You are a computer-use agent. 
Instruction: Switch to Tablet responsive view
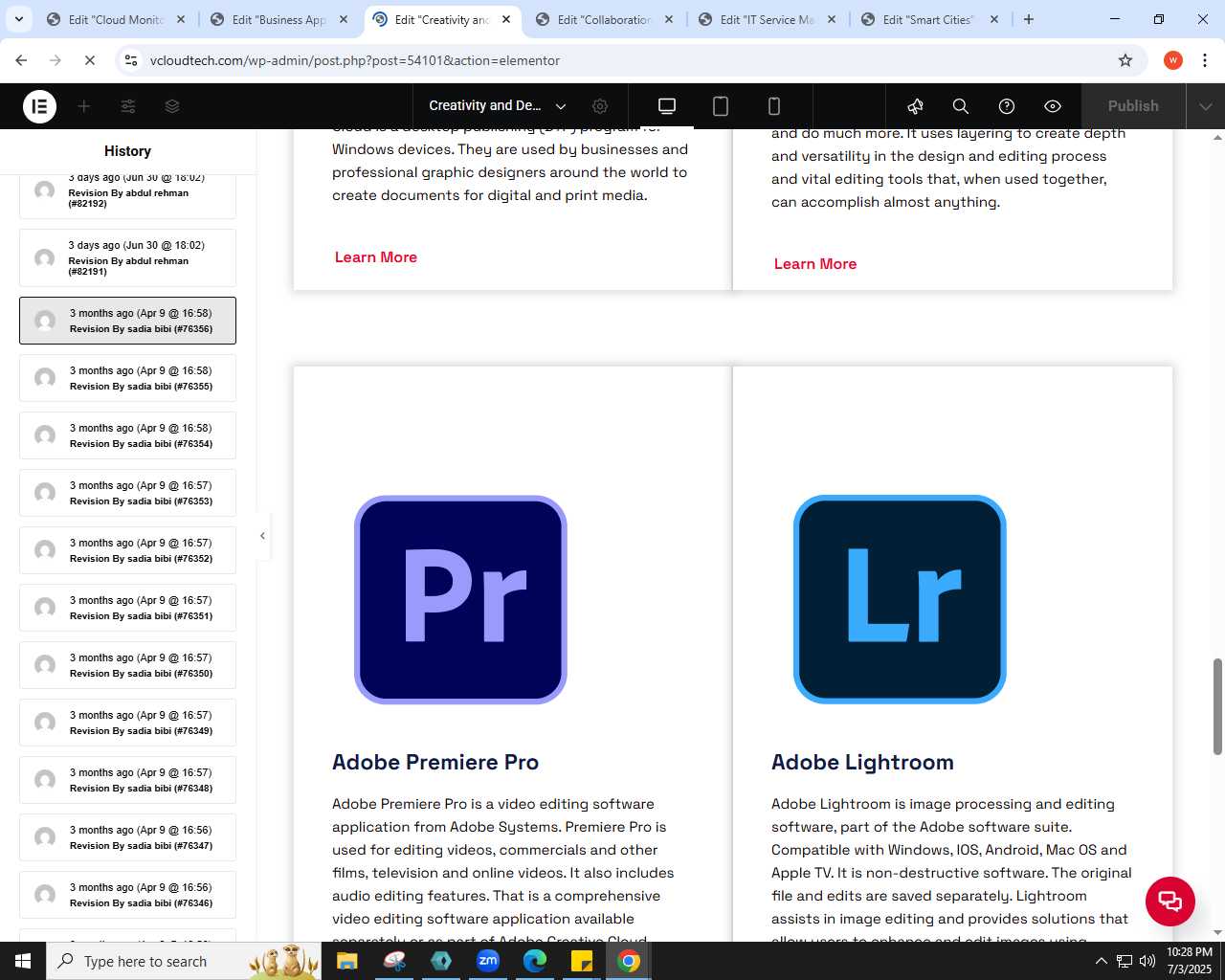(721, 106)
